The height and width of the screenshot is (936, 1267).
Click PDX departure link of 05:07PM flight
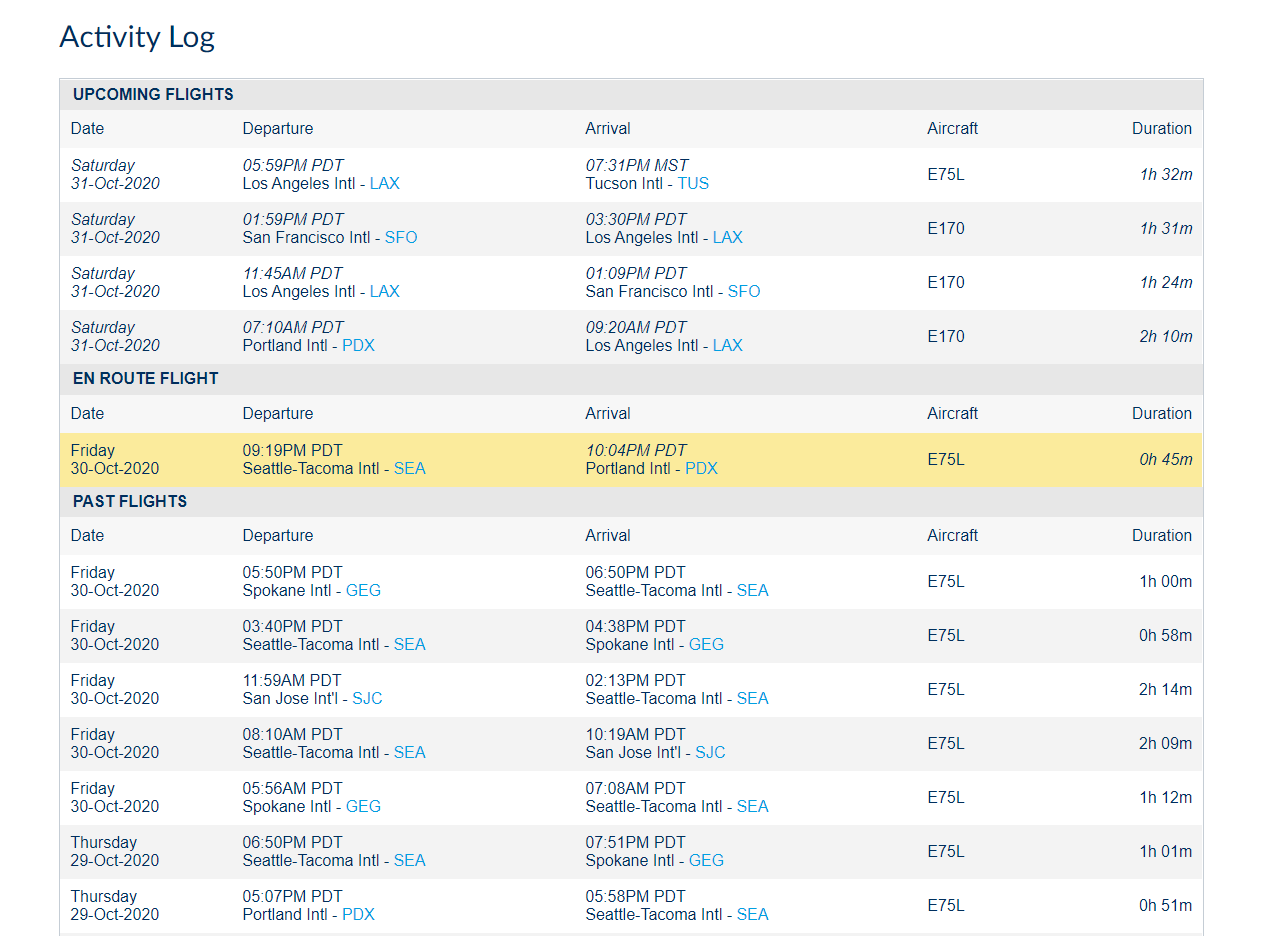(359, 915)
